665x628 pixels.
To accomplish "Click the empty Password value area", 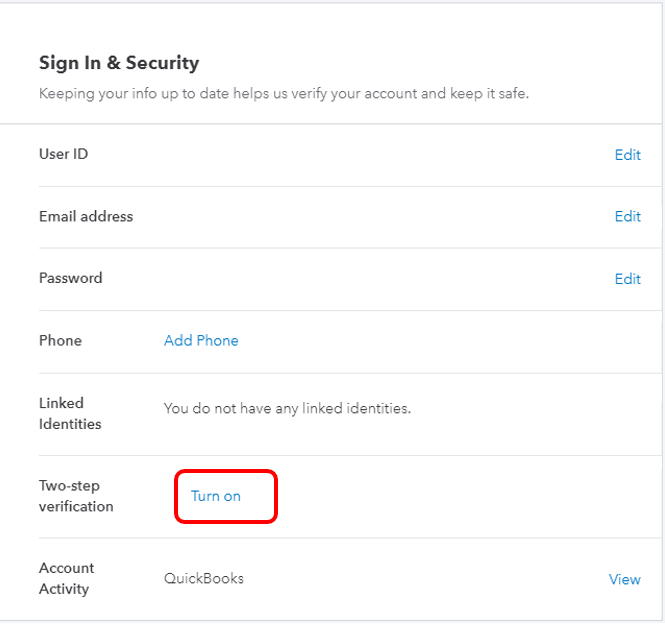I will [x=380, y=279].
